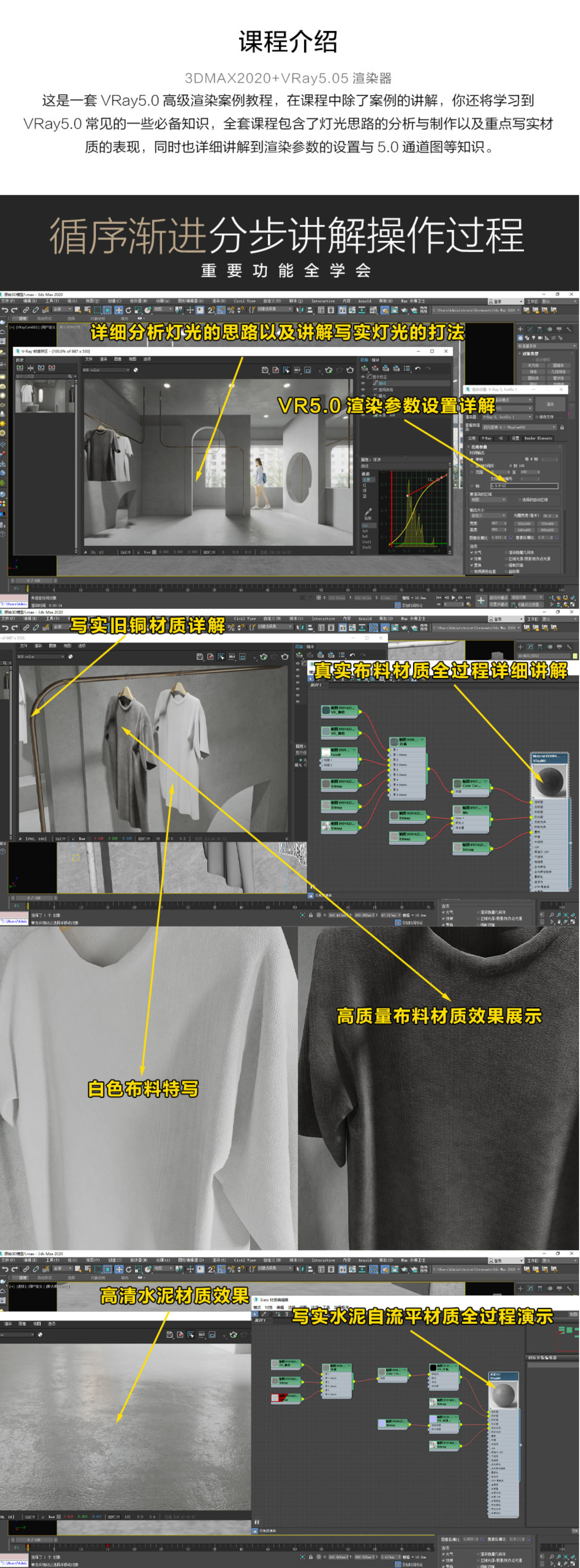Select 帧 radio button beside frames input

(472, 486)
